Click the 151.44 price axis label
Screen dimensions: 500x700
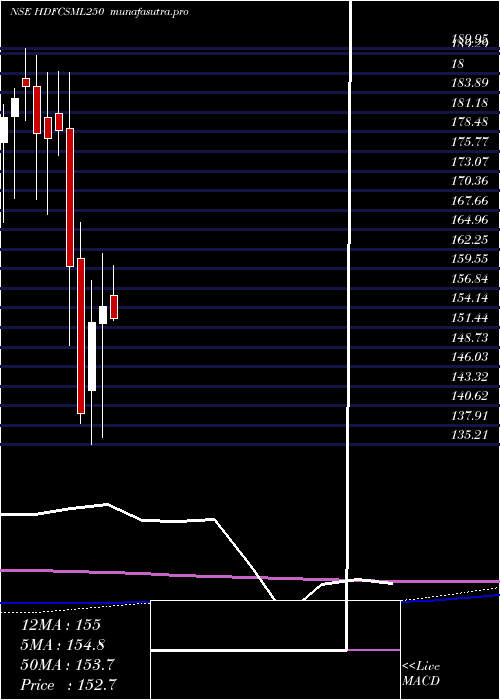pos(470,318)
